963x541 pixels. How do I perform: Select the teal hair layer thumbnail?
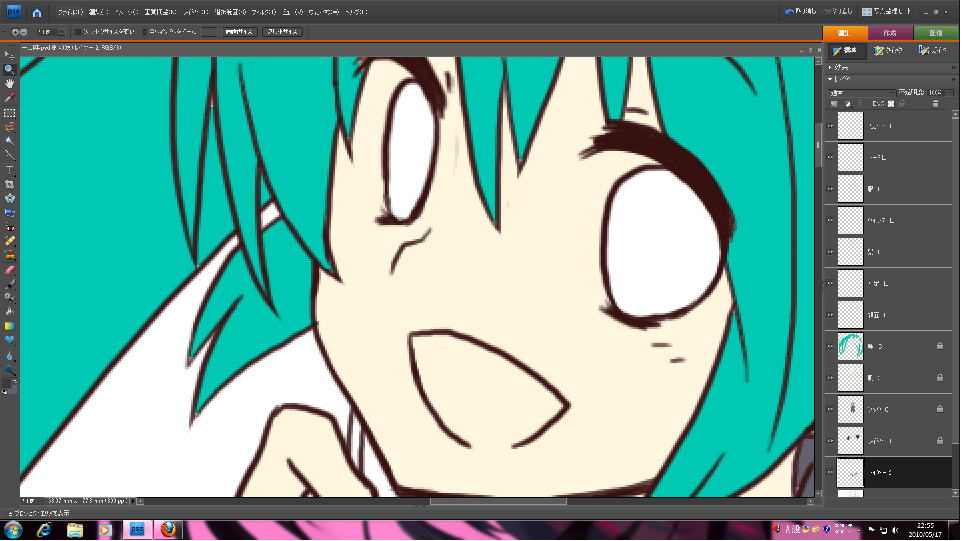click(x=851, y=346)
